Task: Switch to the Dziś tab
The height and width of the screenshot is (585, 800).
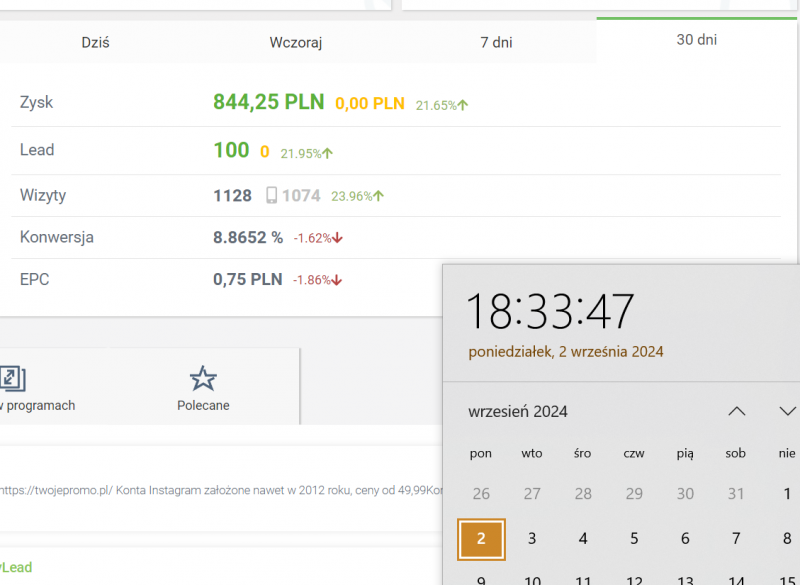Action: (x=95, y=43)
